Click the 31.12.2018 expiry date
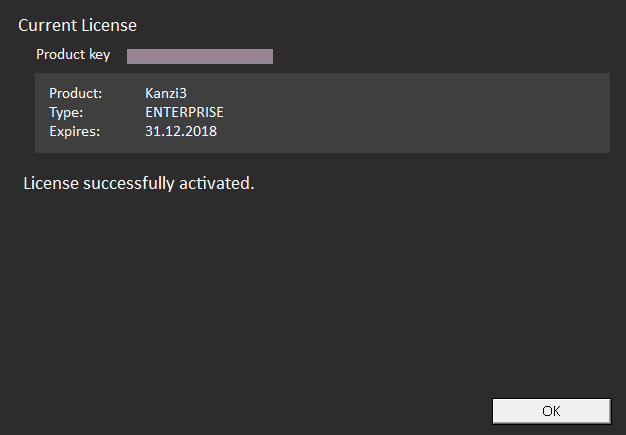Image resolution: width=626 pixels, height=435 pixels. 181,130
